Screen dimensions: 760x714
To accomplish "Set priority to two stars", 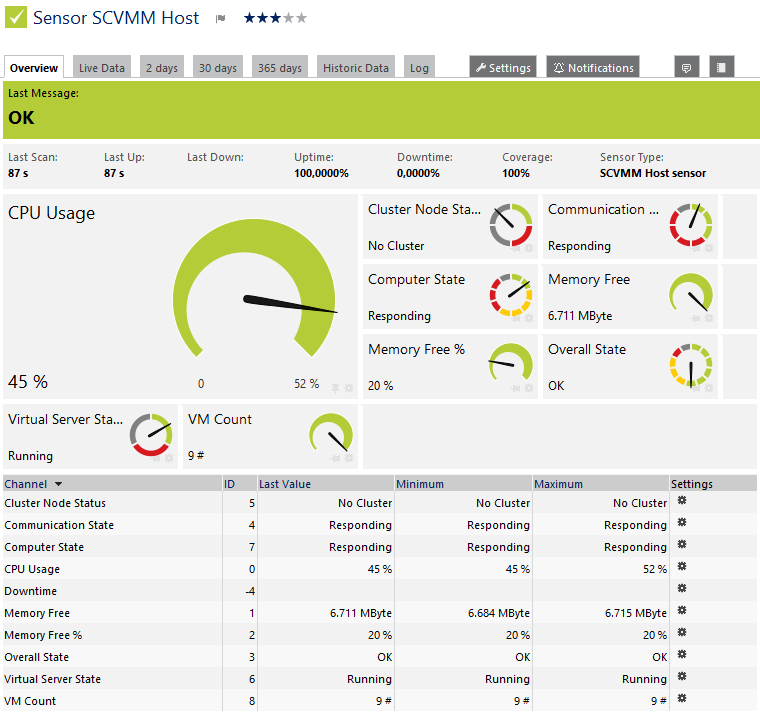I will coord(263,18).
